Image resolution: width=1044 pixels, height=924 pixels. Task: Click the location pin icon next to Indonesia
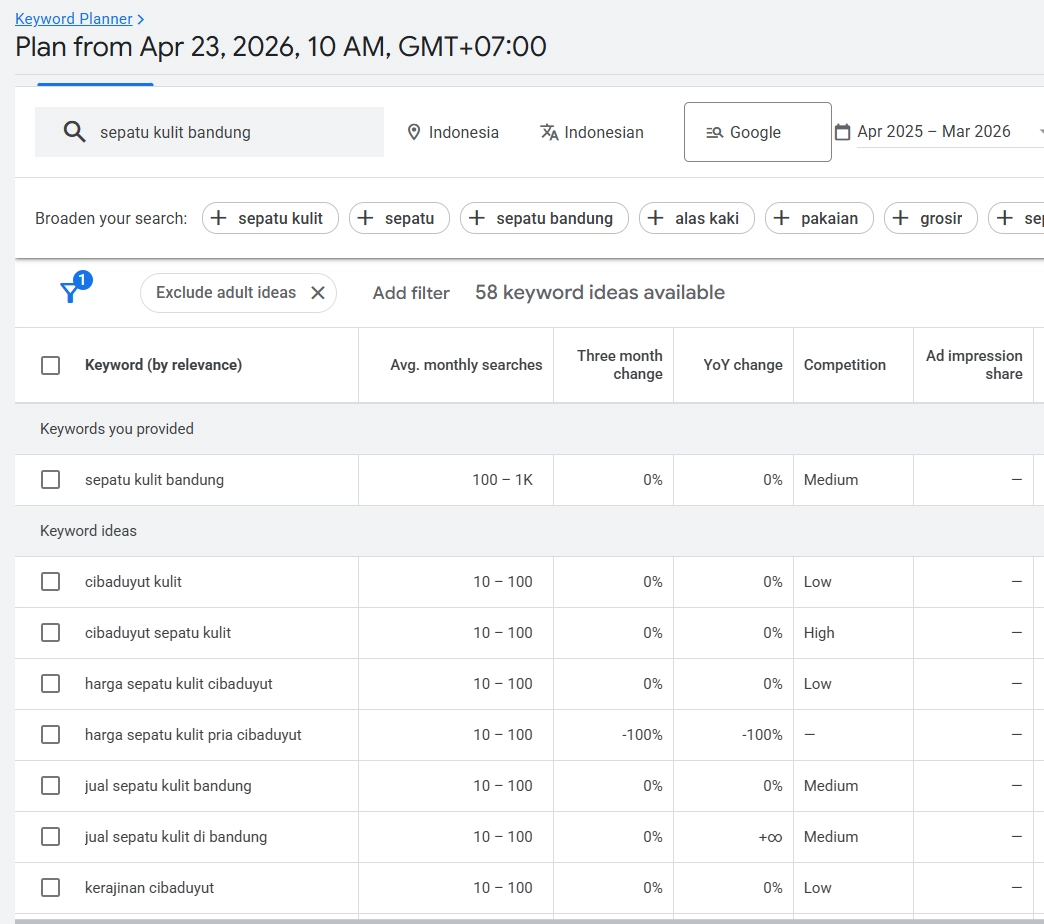pyautogui.click(x=414, y=131)
